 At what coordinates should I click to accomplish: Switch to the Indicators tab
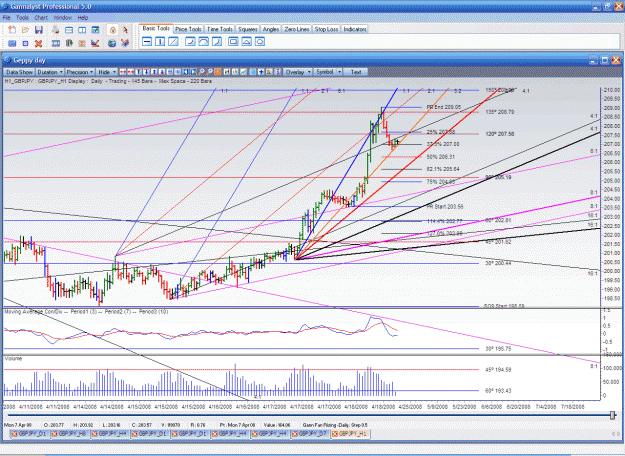click(355, 29)
